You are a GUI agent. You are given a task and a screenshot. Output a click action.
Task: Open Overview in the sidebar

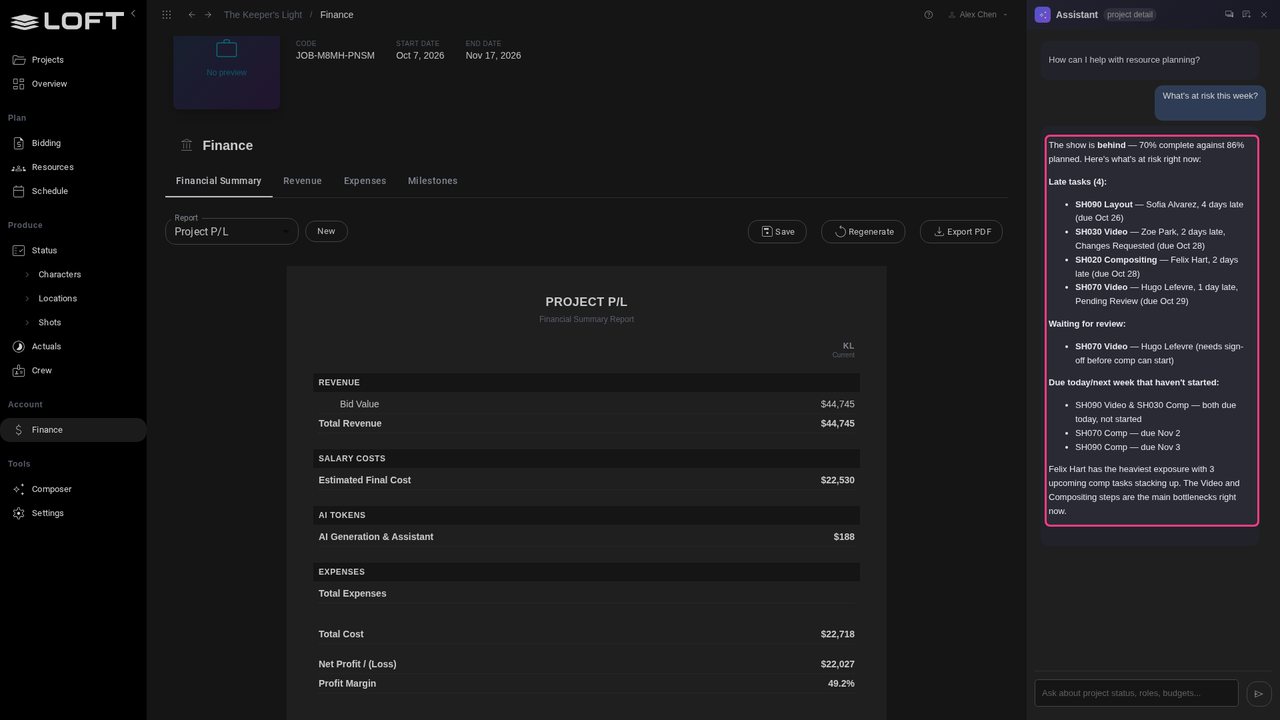(x=73, y=84)
